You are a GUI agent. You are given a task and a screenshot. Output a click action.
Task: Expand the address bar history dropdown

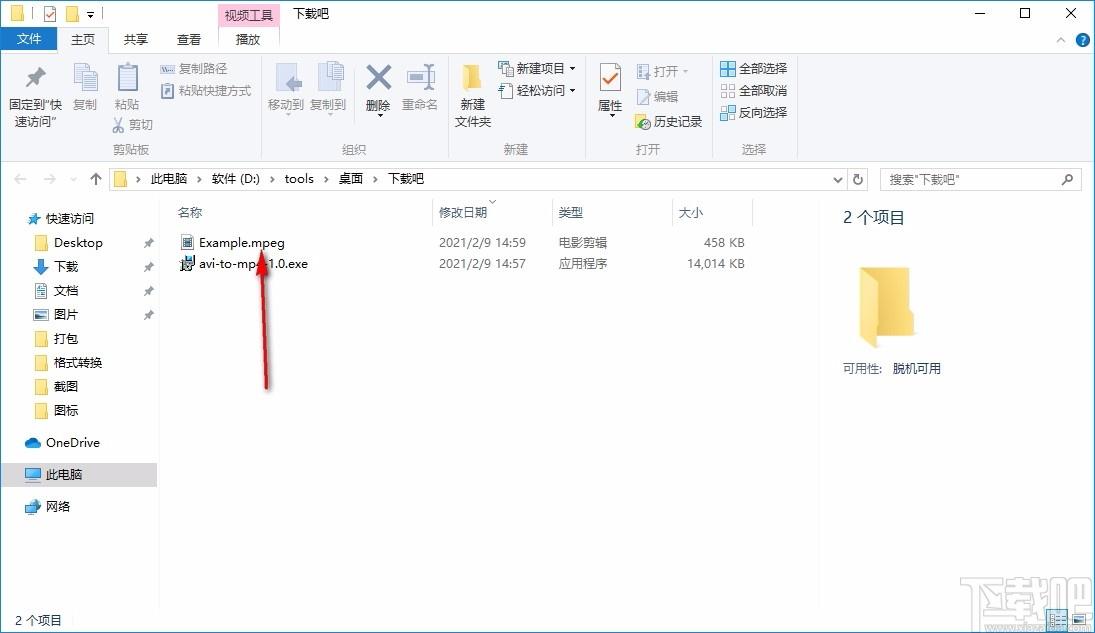(838, 180)
